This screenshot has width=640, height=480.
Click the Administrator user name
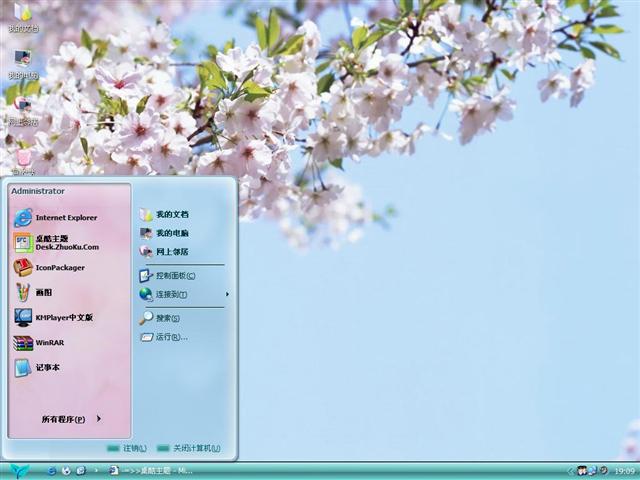(x=38, y=191)
